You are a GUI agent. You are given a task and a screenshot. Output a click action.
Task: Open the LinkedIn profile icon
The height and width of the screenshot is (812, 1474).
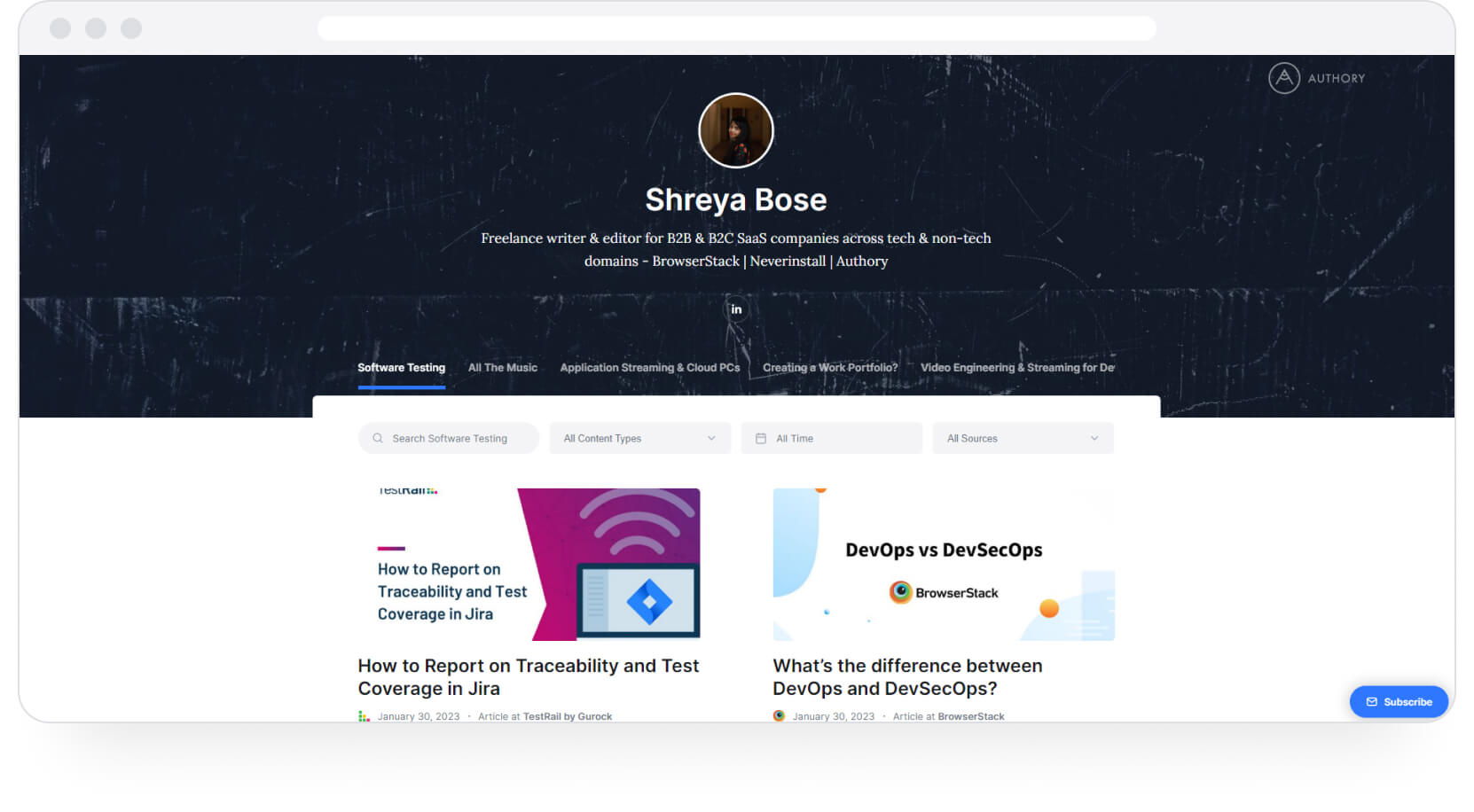tap(736, 309)
